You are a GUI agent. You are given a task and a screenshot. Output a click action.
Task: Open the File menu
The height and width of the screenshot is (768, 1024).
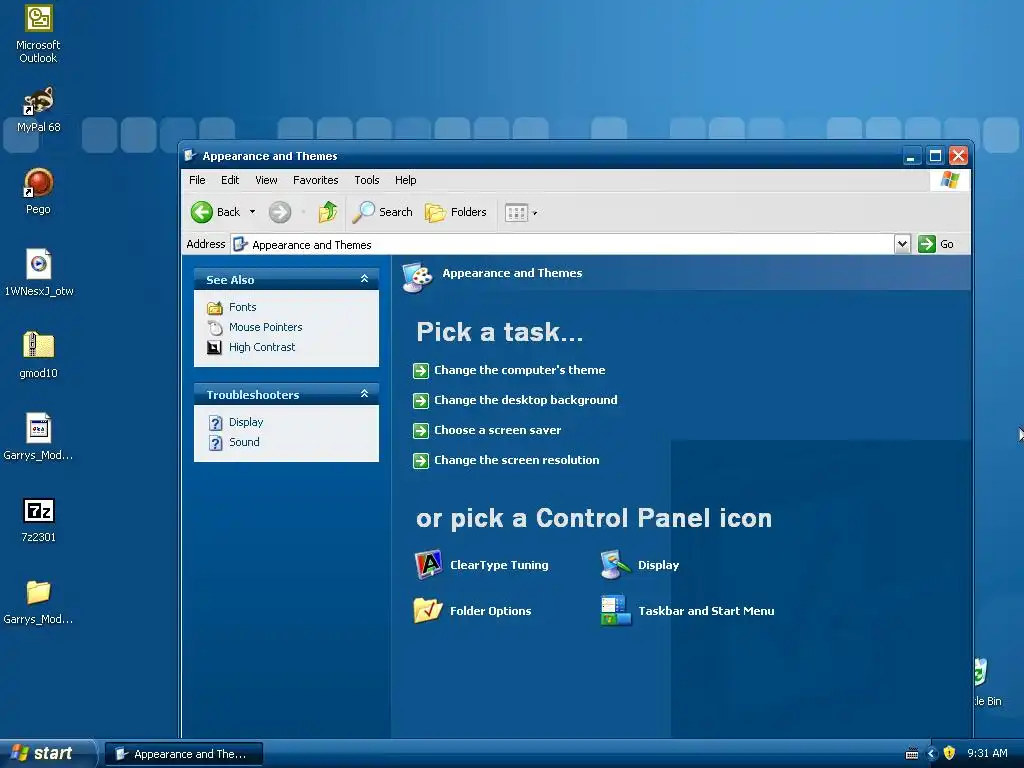point(197,180)
